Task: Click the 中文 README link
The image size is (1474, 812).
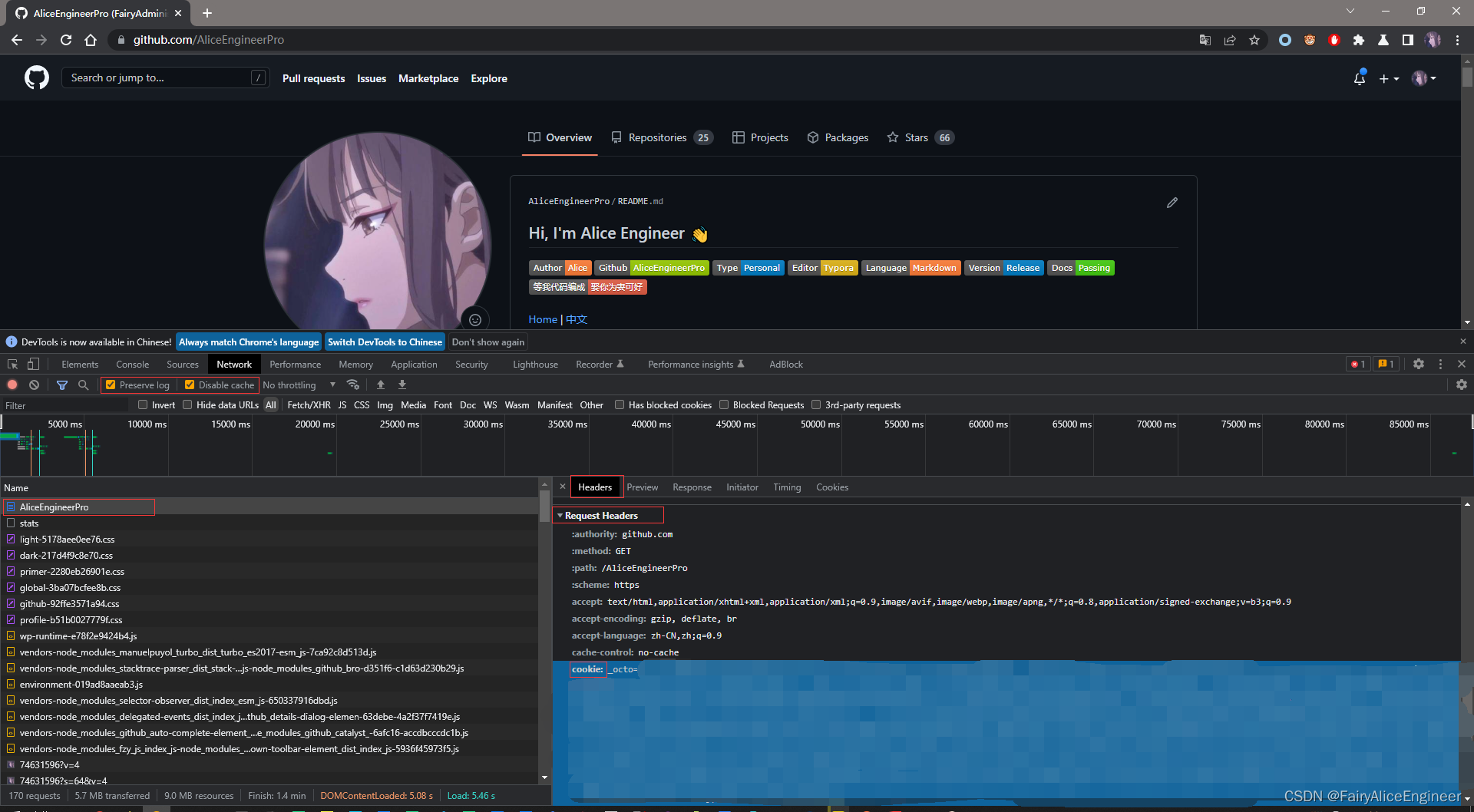Action: 577,319
